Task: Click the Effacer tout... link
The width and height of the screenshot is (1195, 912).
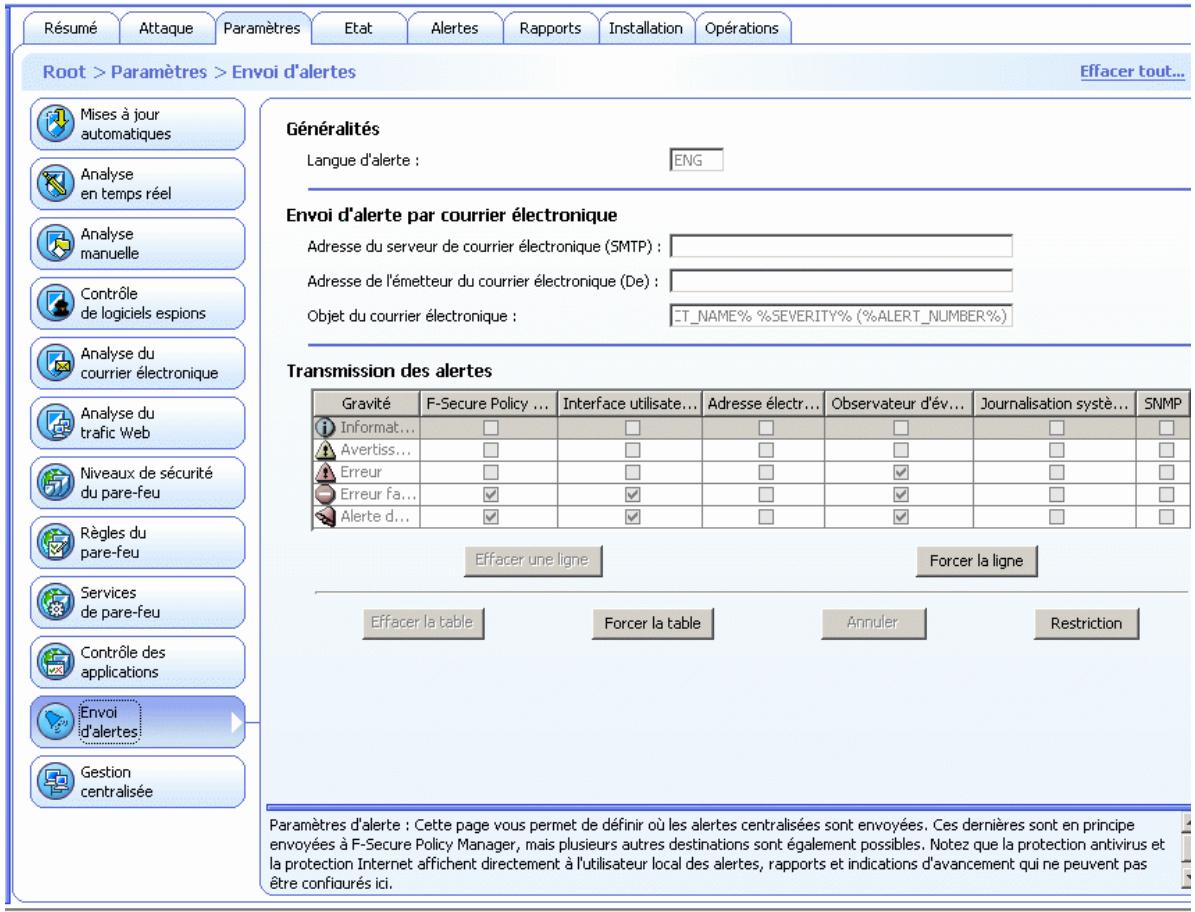Action: click(1132, 72)
